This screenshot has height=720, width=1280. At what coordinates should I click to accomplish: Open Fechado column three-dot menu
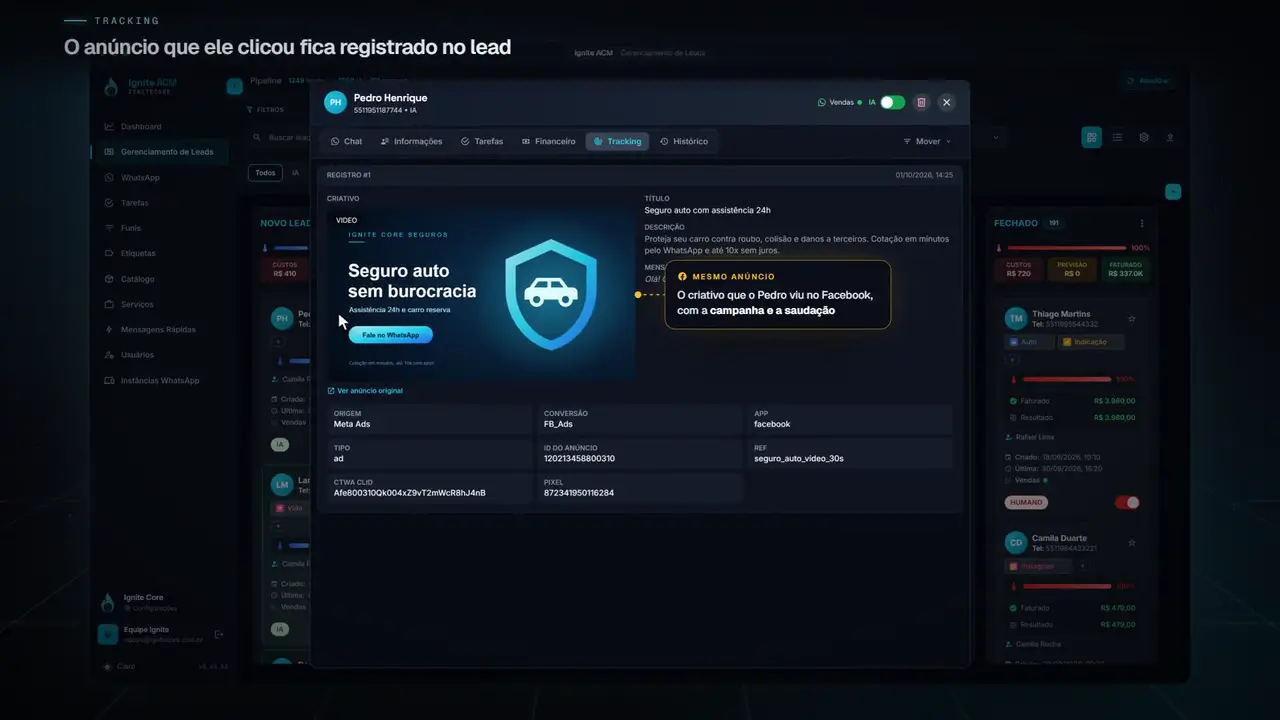[1142, 223]
